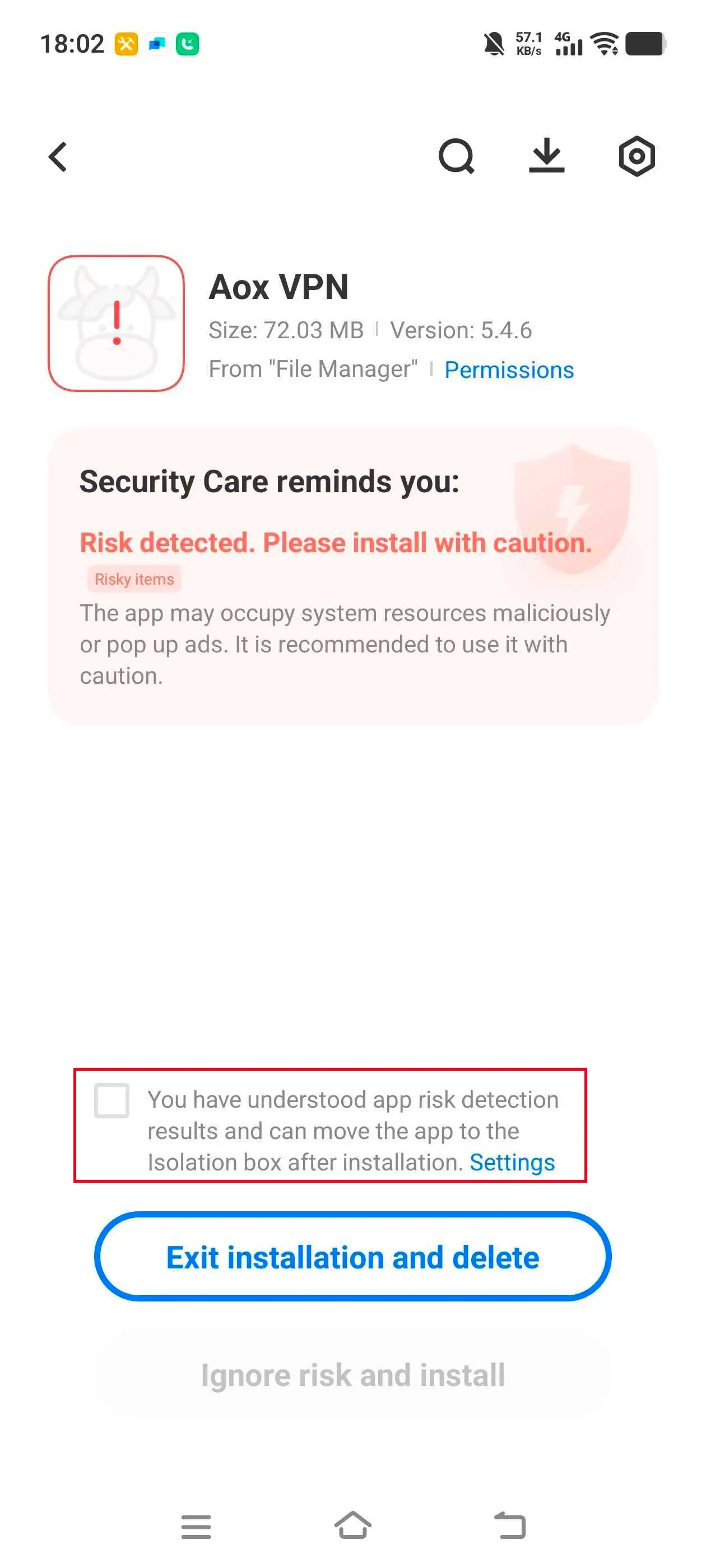Tap the Wi-Fi status icon
The height and width of the screenshot is (1568, 706).
[x=606, y=44]
